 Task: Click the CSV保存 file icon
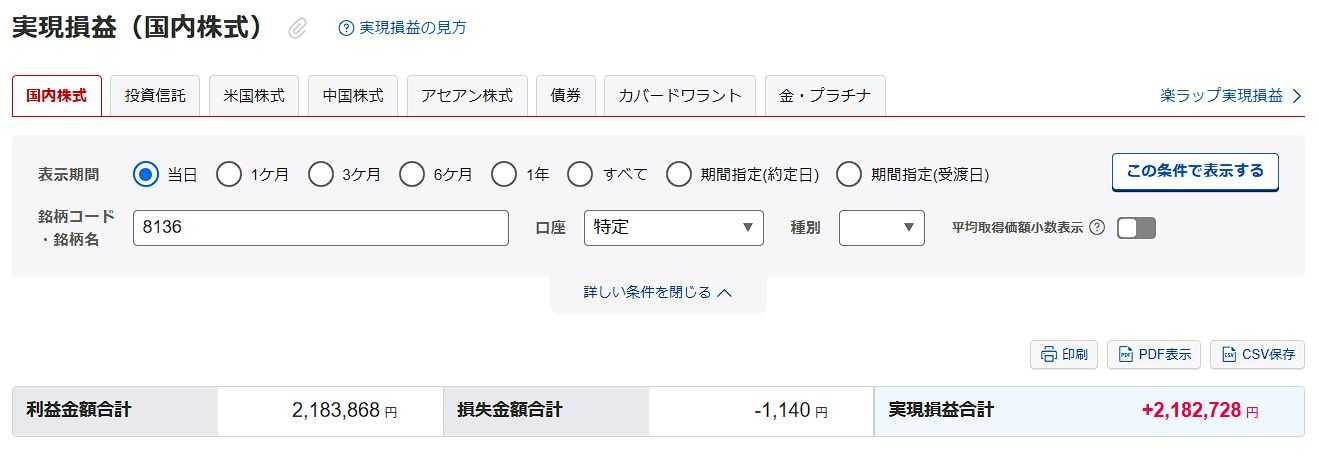(x=1229, y=354)
